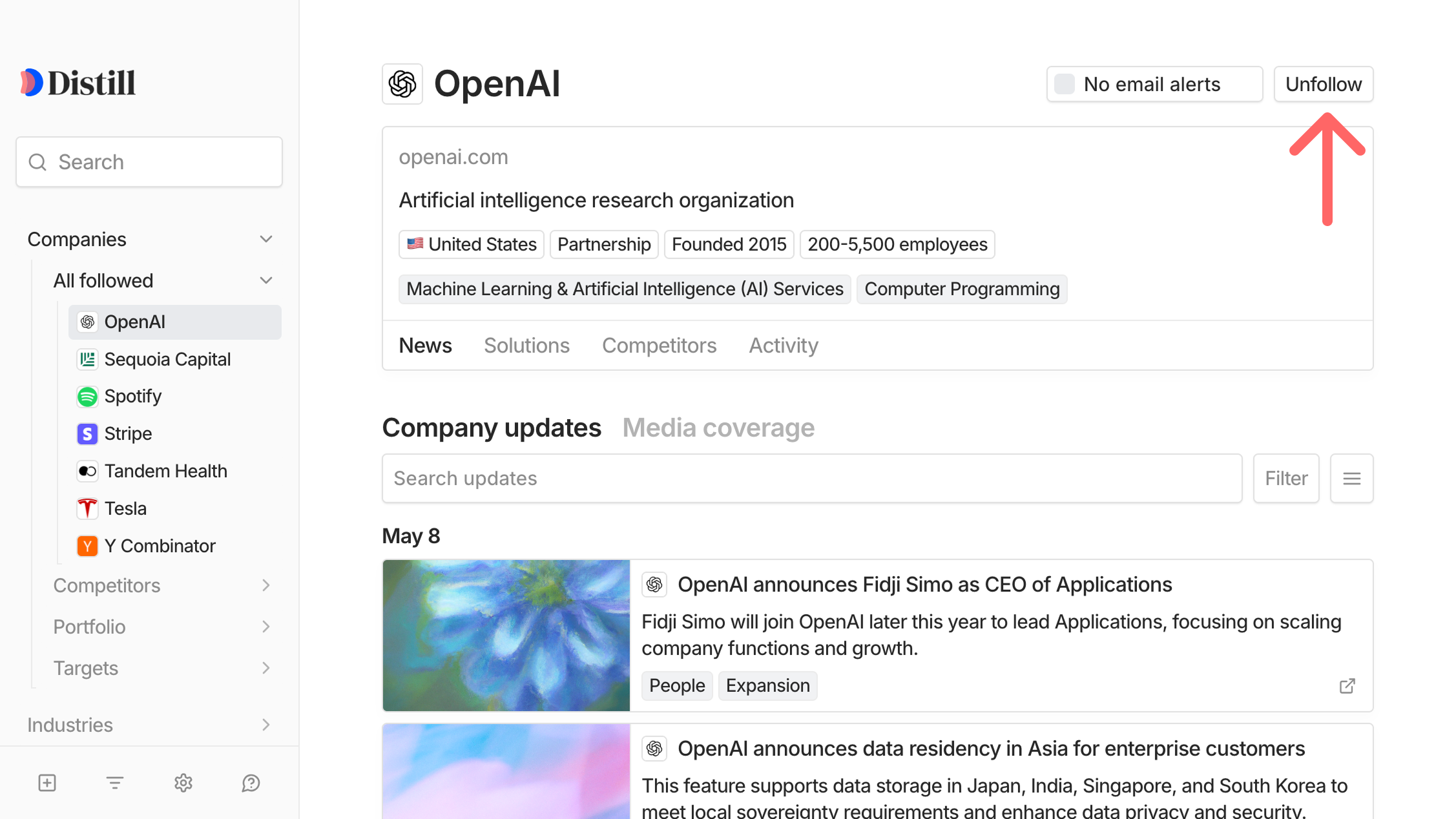Toggle the list layout icon beside Filter
Image resolution: width=1456 pixels, height=819 pixels.
click(1351, 478)
